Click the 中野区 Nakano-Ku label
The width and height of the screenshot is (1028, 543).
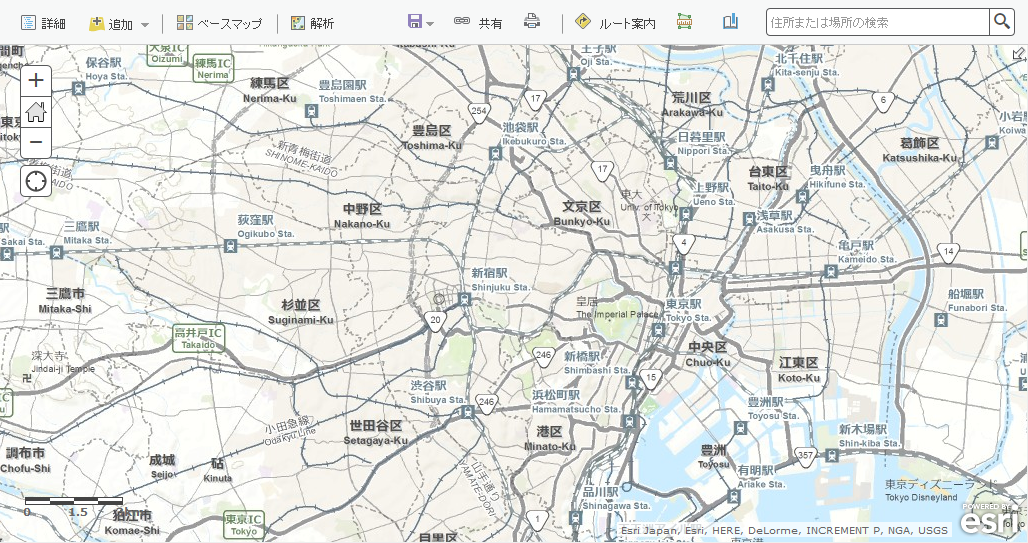tap(362, 216)
